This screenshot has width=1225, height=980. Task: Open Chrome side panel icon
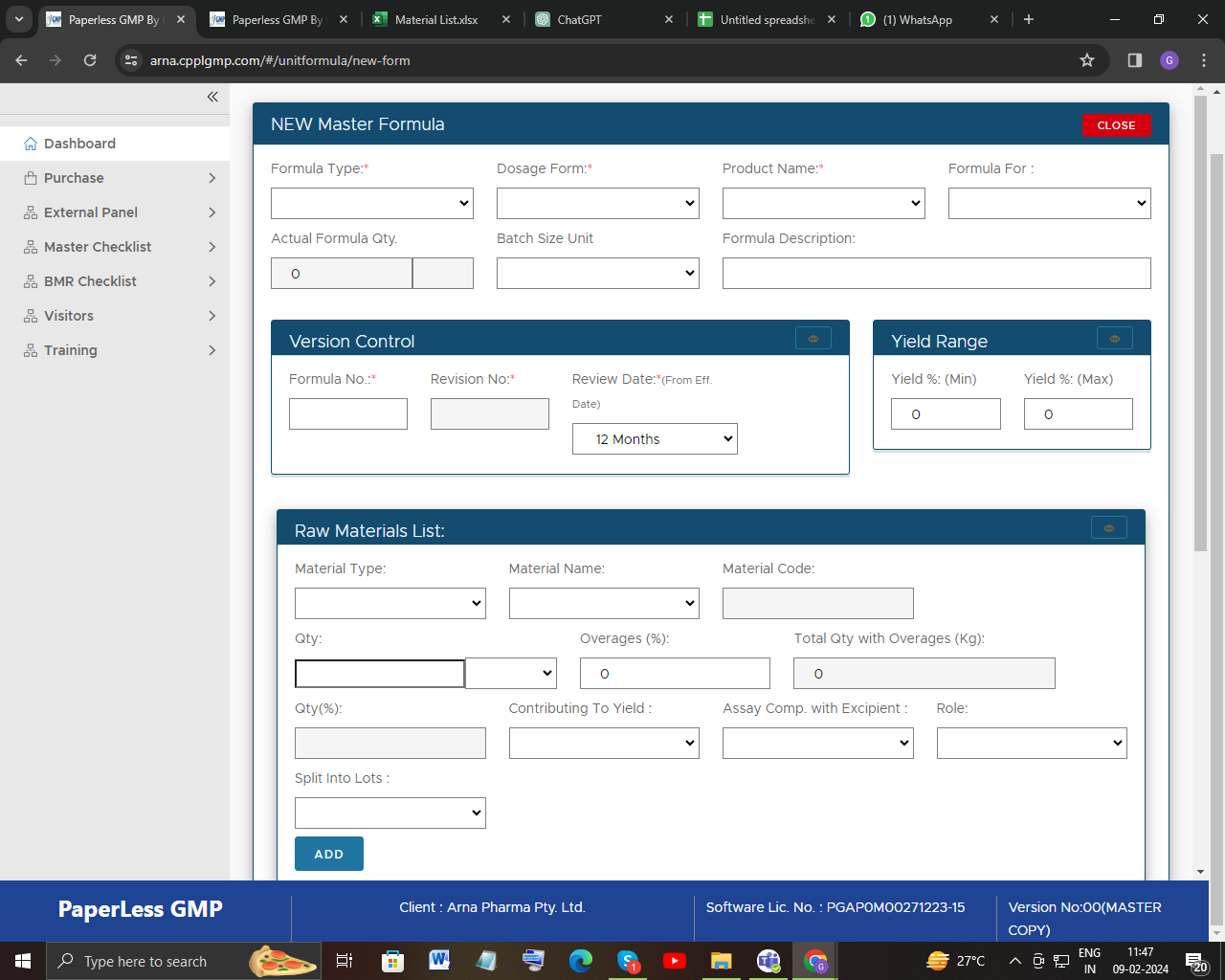pyautogui.click(x=1135, y=60)
